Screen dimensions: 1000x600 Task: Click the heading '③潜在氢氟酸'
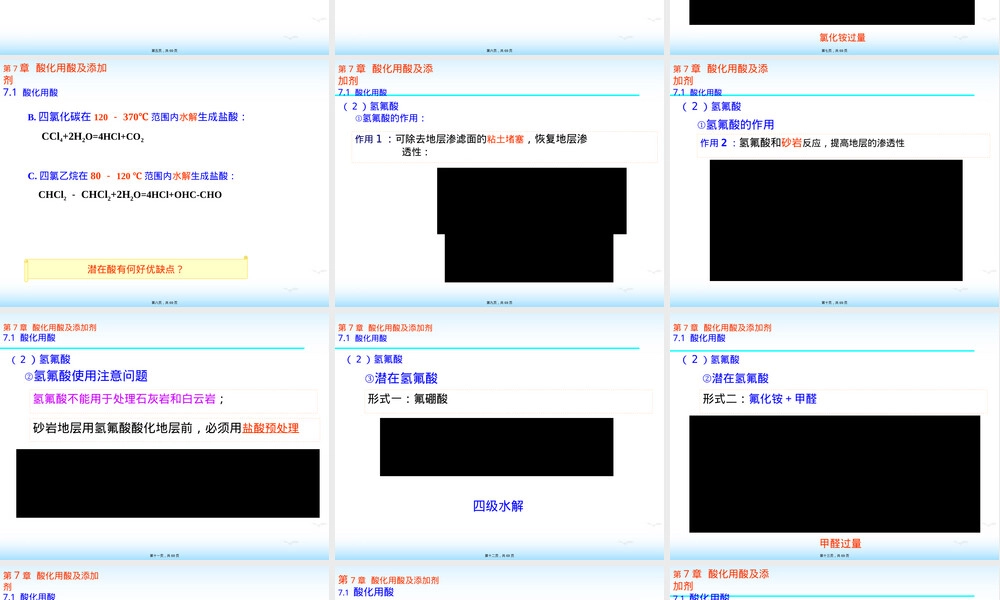pos(401,379)
